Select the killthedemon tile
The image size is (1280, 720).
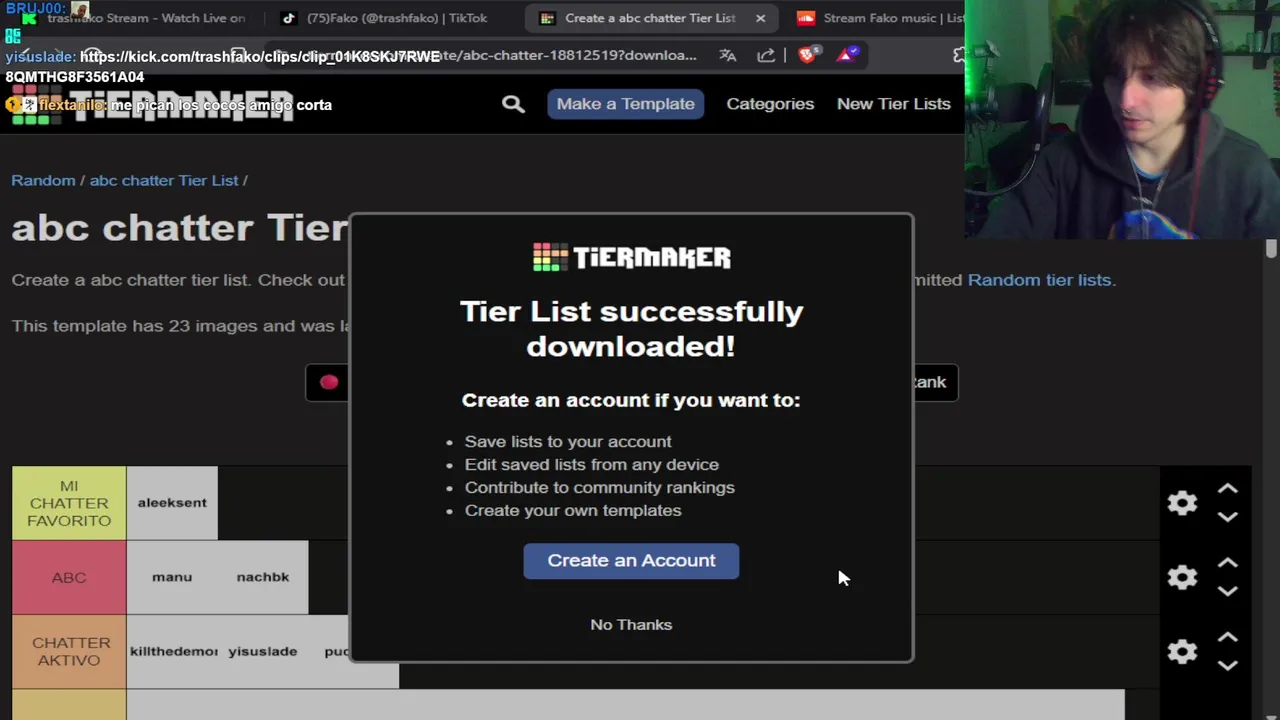point(172,651)
